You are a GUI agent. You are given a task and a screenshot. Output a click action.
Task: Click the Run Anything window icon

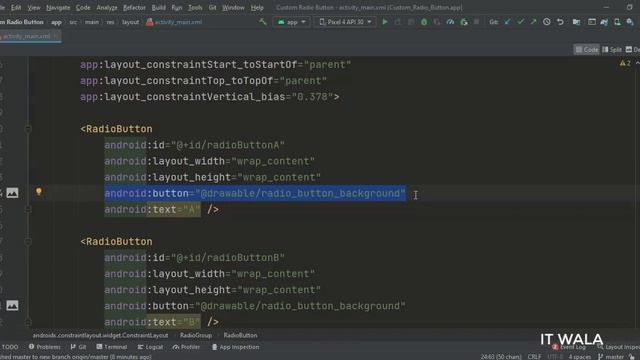pyautogui.click(x=591, y=22)
